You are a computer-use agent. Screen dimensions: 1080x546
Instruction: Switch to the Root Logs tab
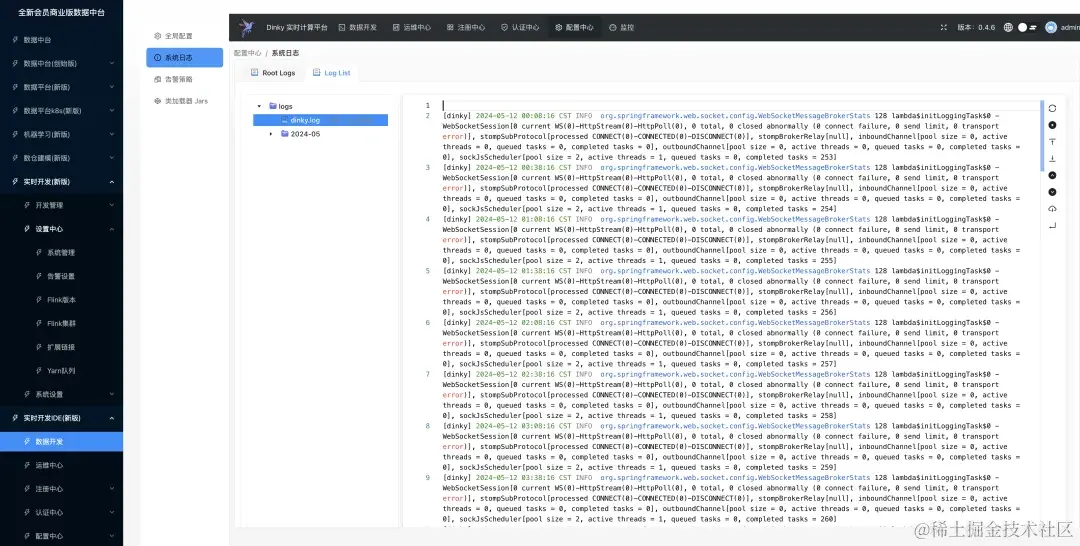[273, 72]
